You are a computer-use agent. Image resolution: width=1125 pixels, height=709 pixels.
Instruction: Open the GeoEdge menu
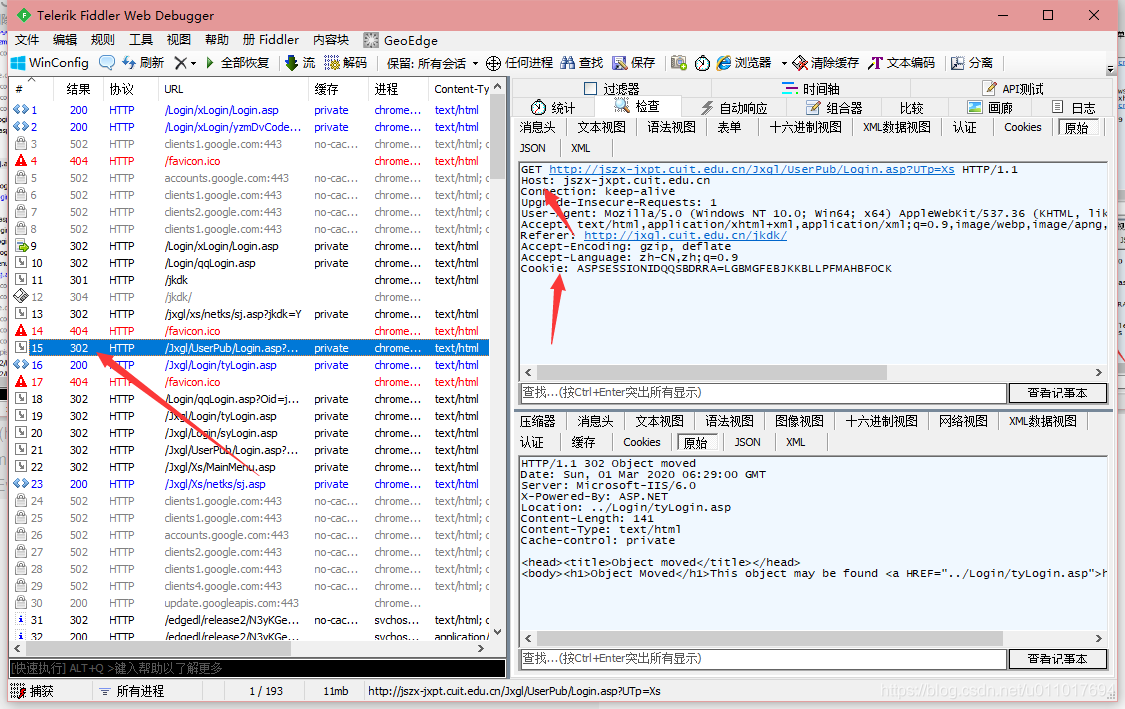(400, 40)
